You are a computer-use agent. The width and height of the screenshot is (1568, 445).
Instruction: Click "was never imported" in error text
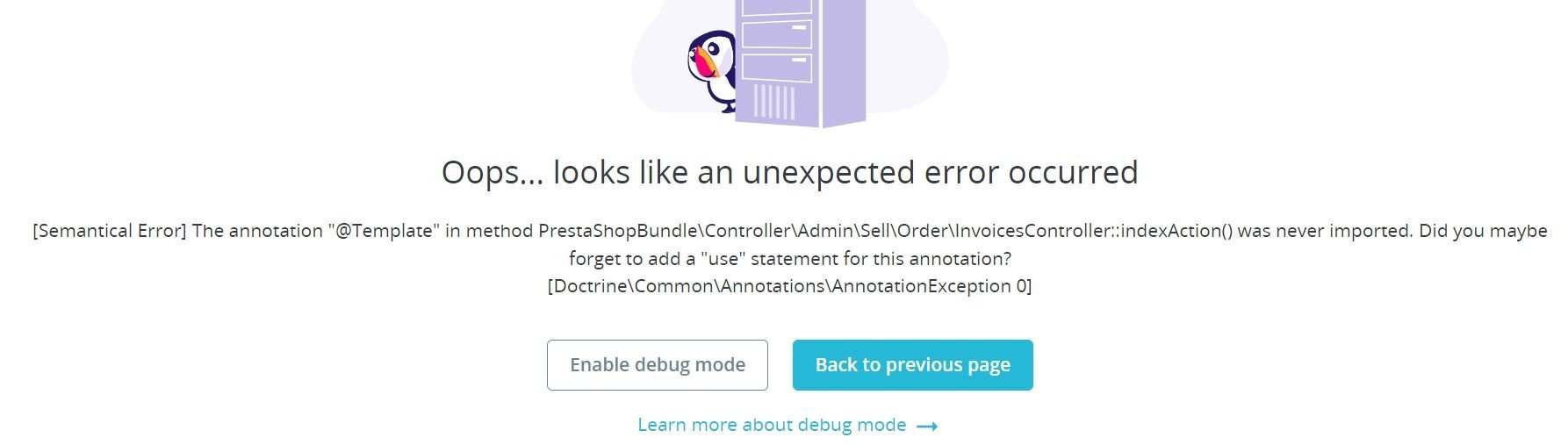pyautogui.click(x=1324, y=231)
